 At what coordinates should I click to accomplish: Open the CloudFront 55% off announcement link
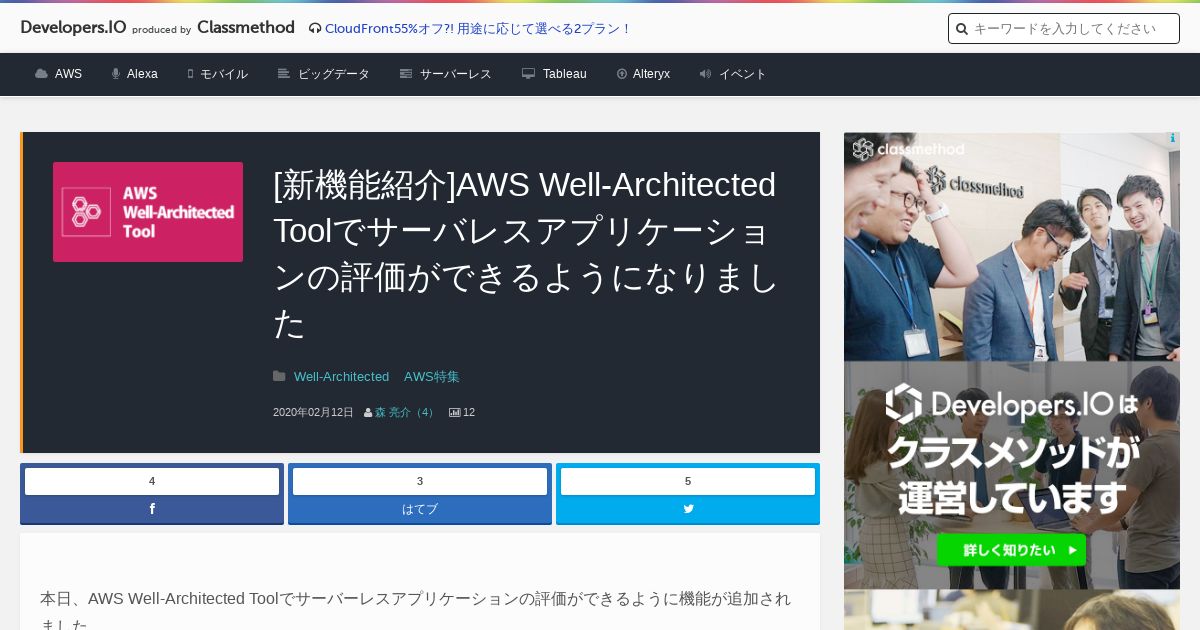click(x=478, y=29)
